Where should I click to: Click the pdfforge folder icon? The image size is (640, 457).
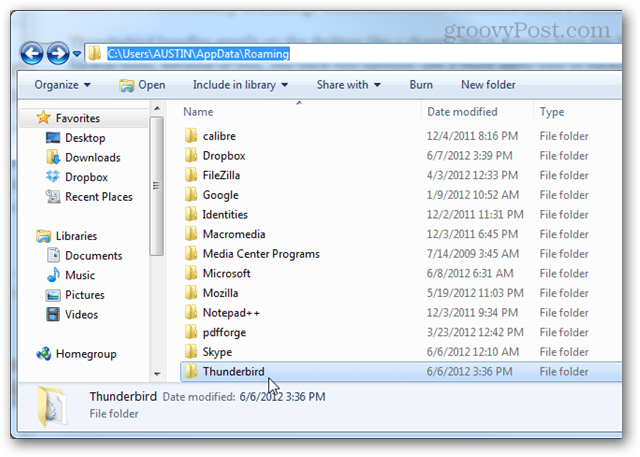[x=191, y=331]
